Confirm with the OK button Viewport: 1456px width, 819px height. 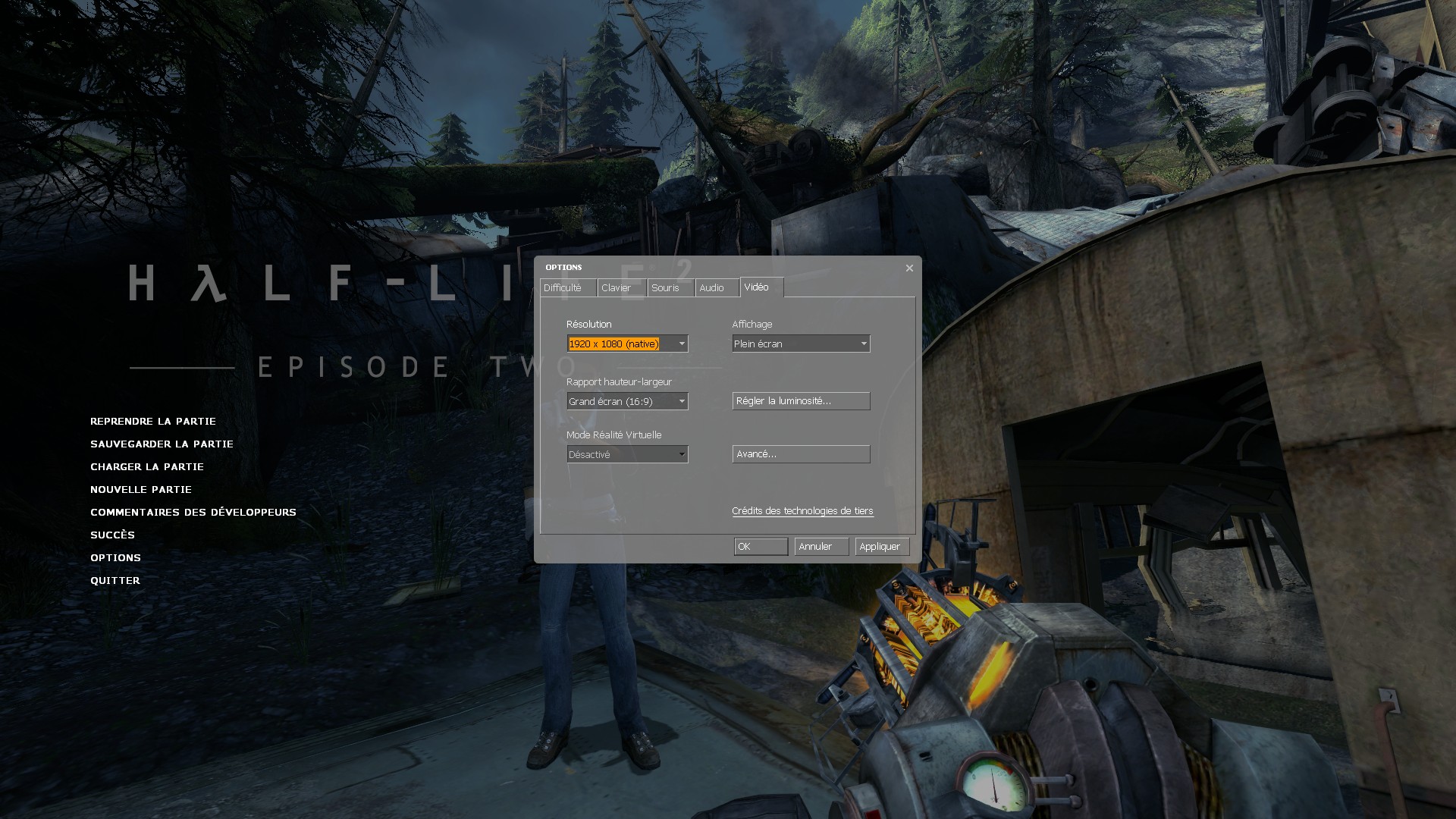tap(761, 547)
